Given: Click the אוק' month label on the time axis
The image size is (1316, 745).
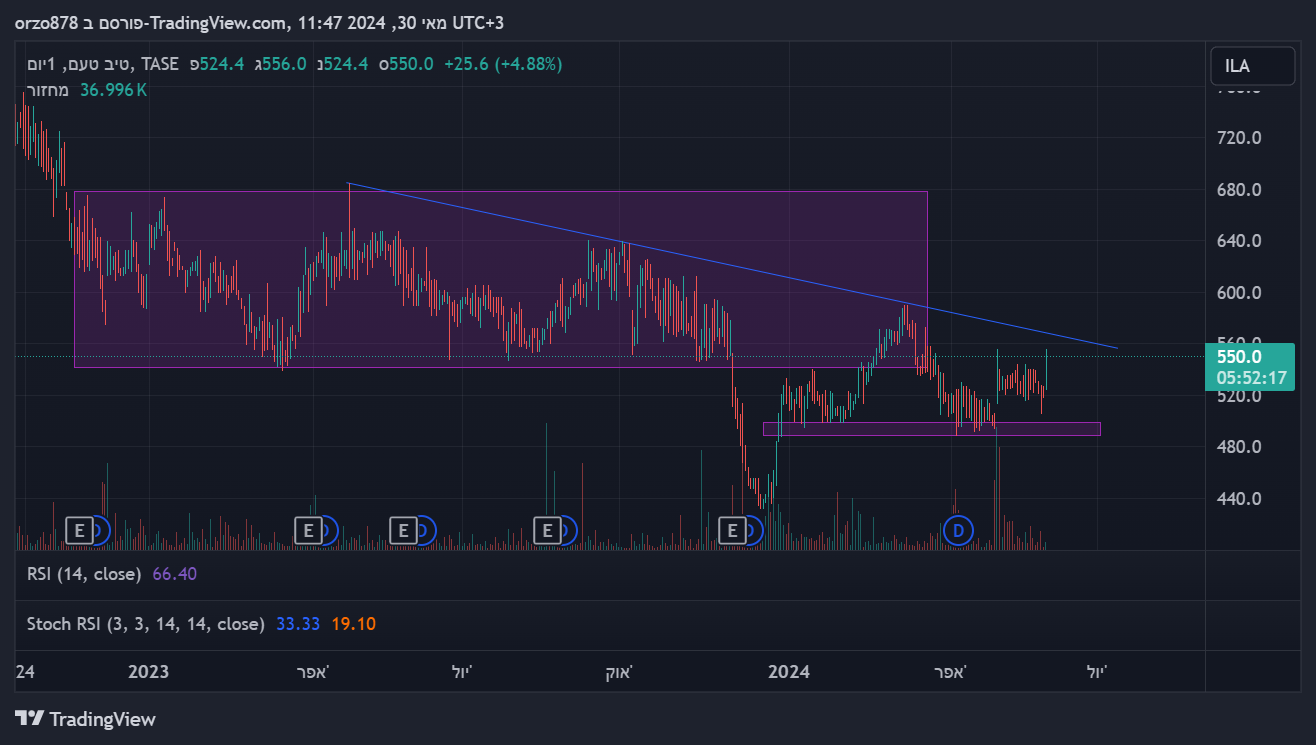Looking at the screenshot, I should pyautogui.click(x=619, y=672).
